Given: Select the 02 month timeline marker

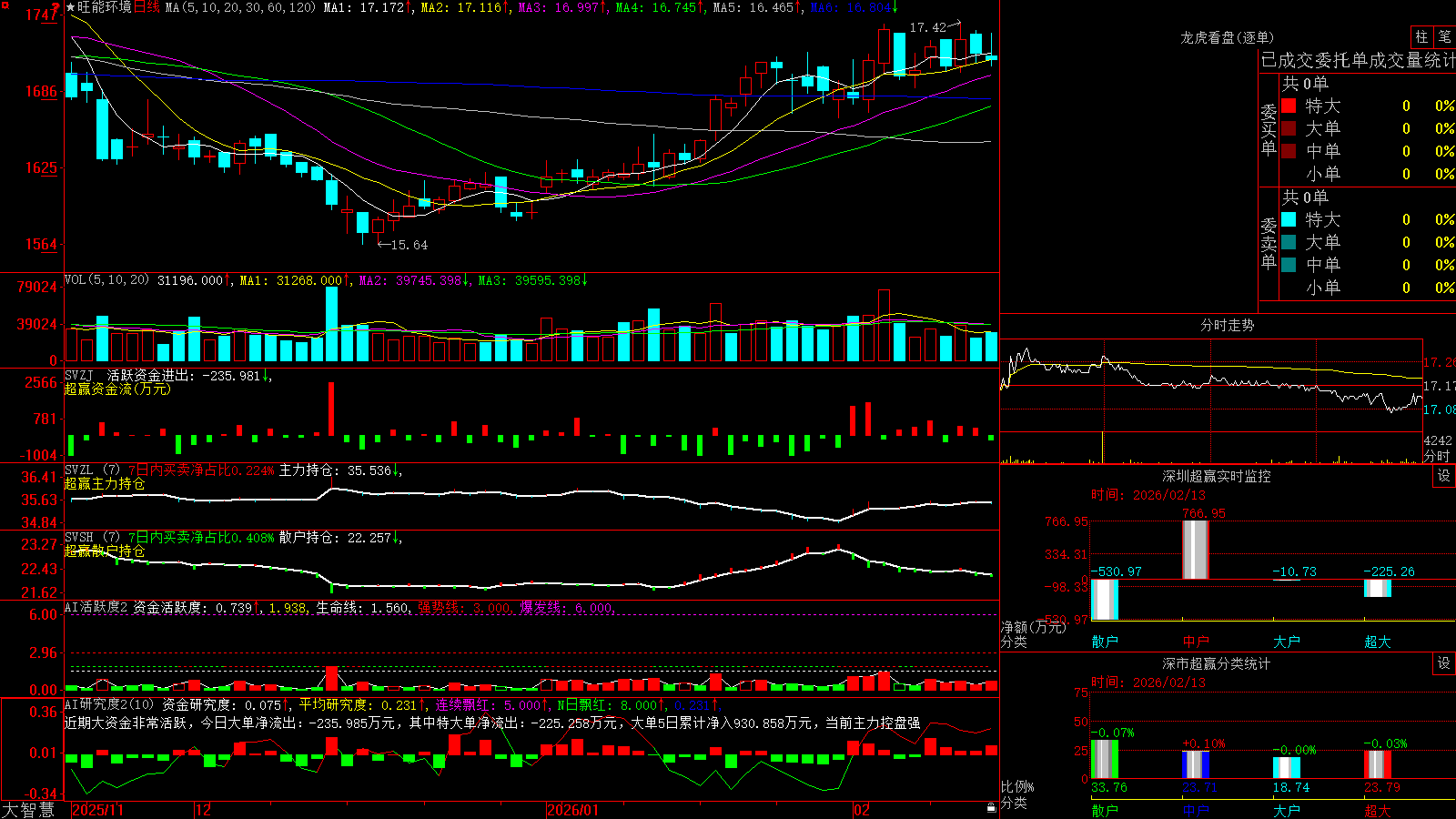Looking at the screenshot, I should tap(862, 810).
